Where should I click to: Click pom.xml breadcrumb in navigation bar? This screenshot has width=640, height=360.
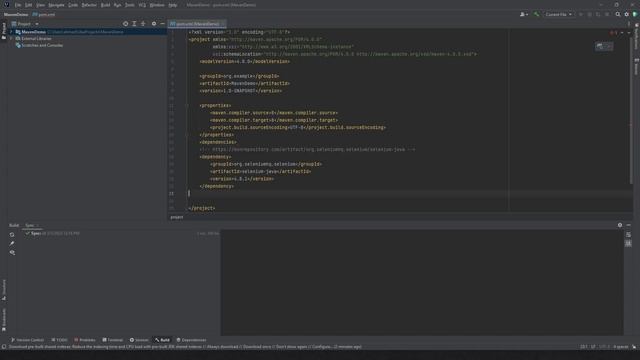(x=44, y=14)
